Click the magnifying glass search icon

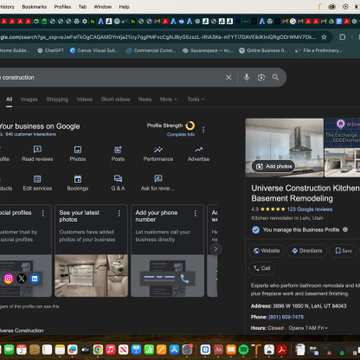click(x=275, y=77)
